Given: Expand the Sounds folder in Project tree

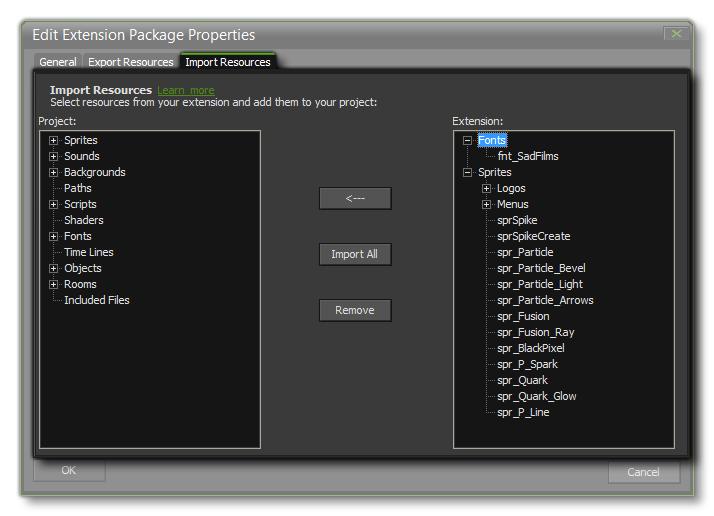Looking at the screenshot, I should pyautogui.click(x=53, y=157).
